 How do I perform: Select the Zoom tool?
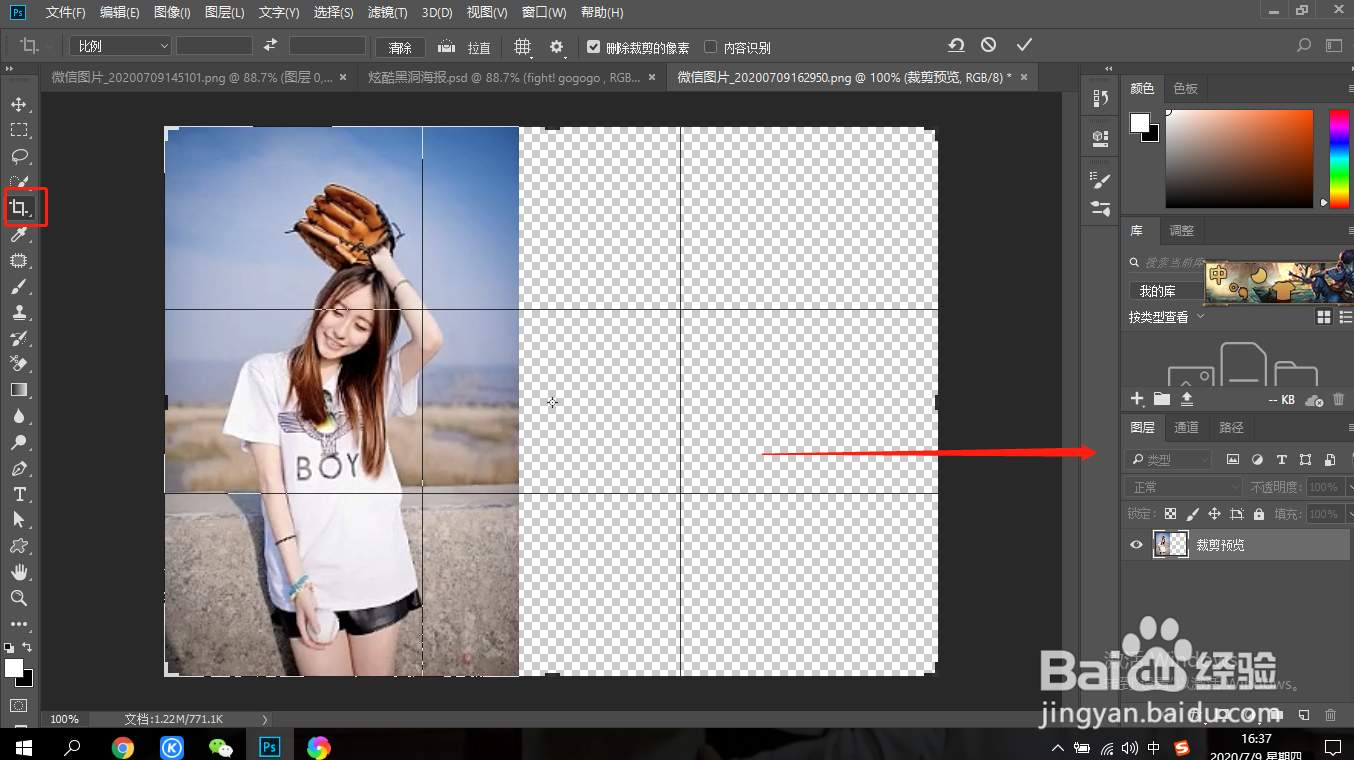coord(19,598)
